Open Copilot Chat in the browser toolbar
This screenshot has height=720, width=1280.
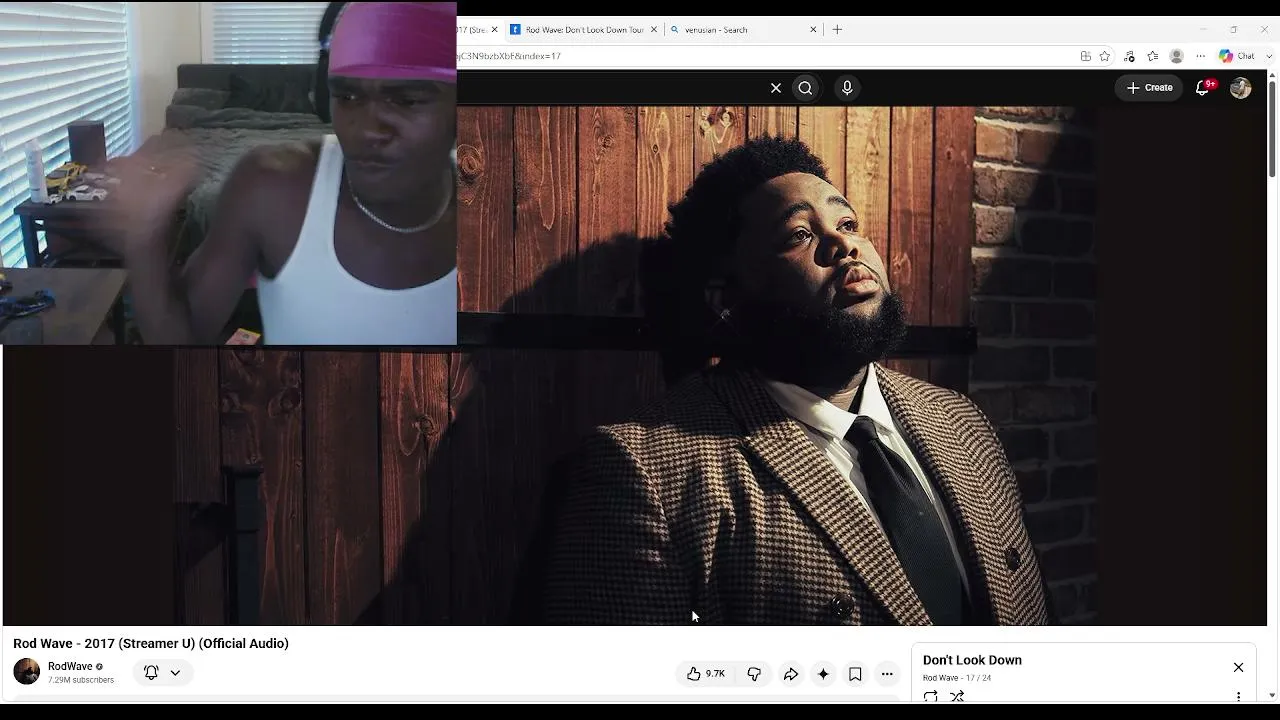[1238, 56]
